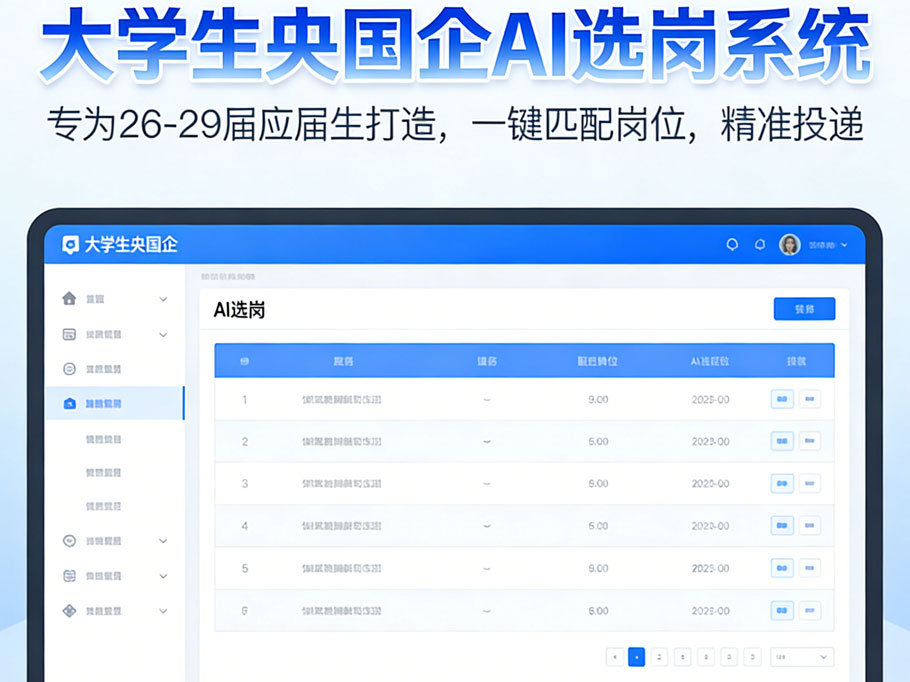This screenshot has width=910, height=682.
Task: Click the date value in row 3
Action: click(x=710, y=483)
